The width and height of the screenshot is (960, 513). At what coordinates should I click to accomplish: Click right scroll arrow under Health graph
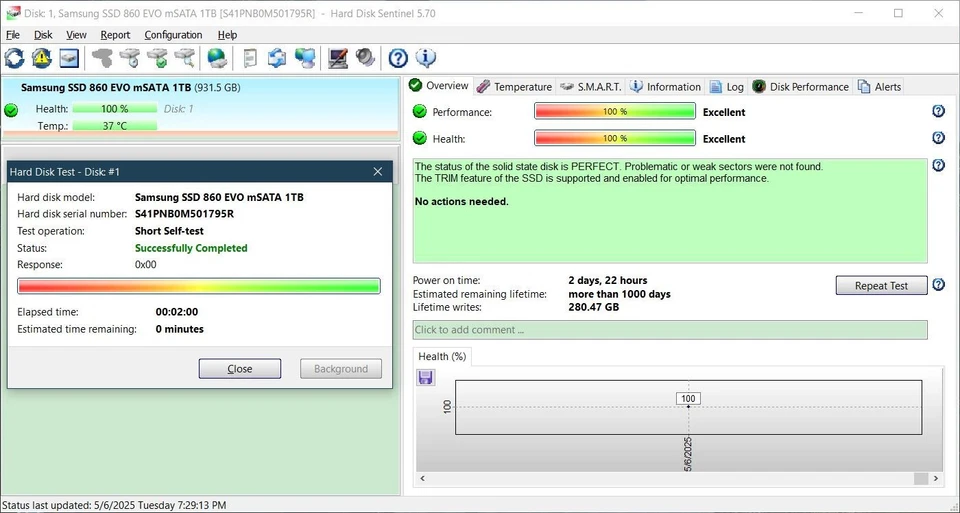click(936, 479)
